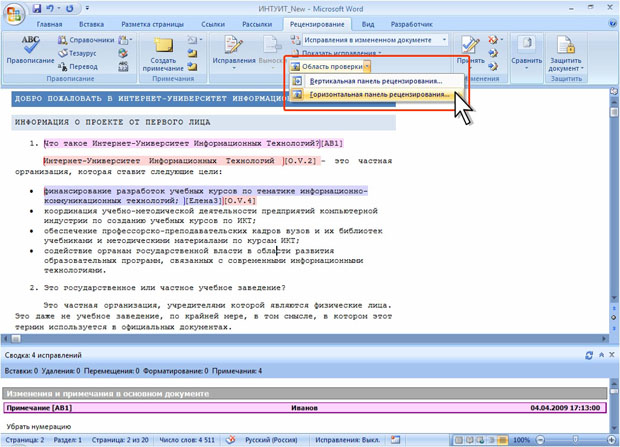Screen dimensions: 620x447
Task: Open Защитить документ protect tool
Action: [566, 53]
